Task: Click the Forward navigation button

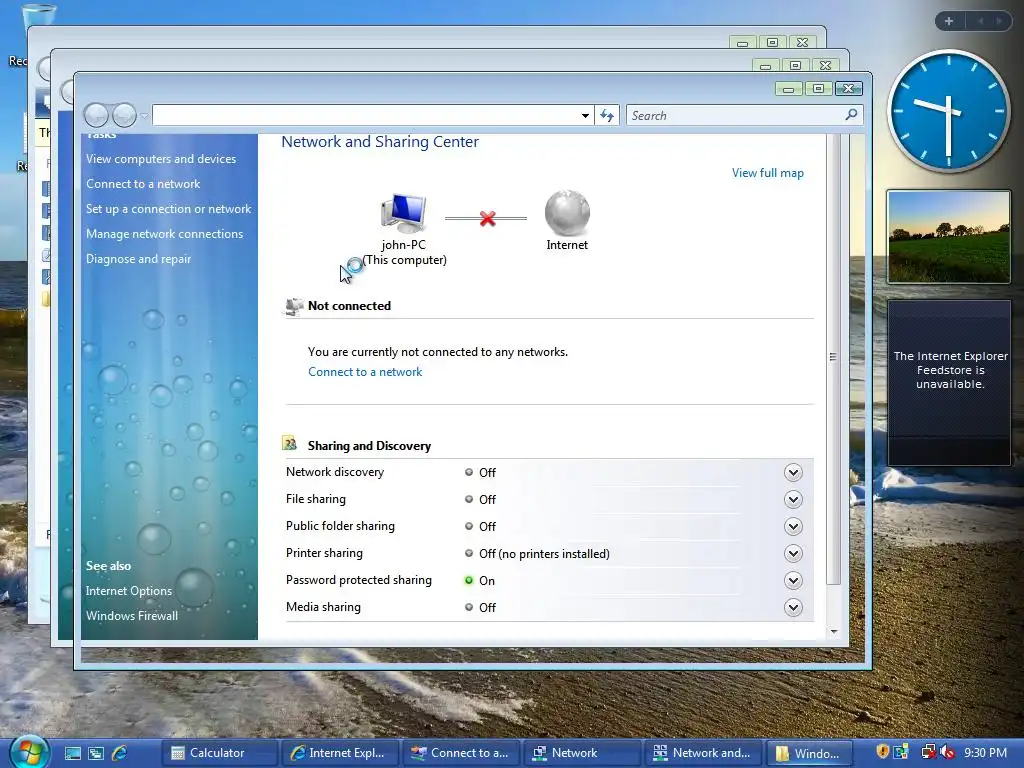Action: pos(124,116)
